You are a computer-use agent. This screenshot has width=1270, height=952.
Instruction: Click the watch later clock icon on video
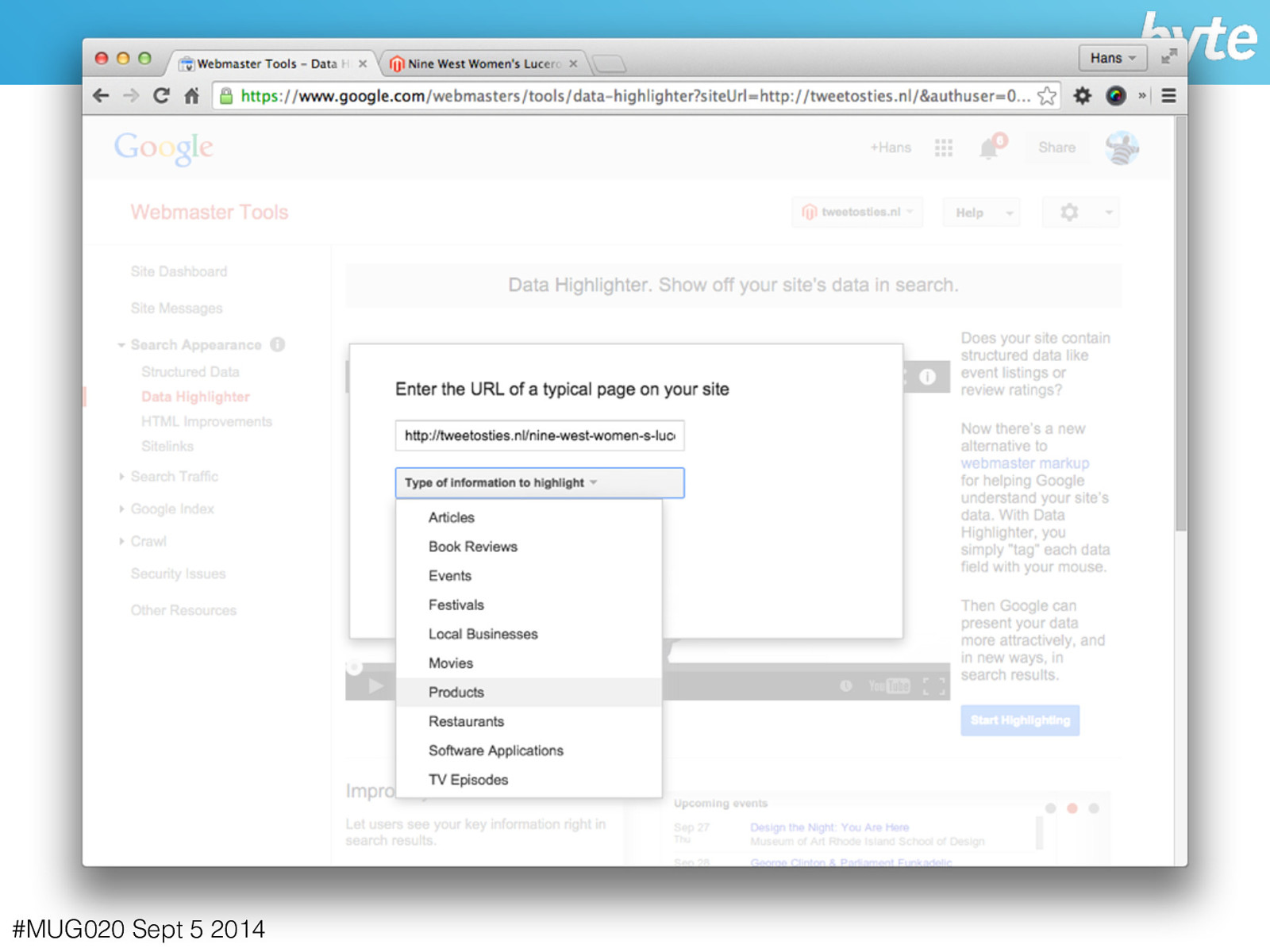pos(846,685)
